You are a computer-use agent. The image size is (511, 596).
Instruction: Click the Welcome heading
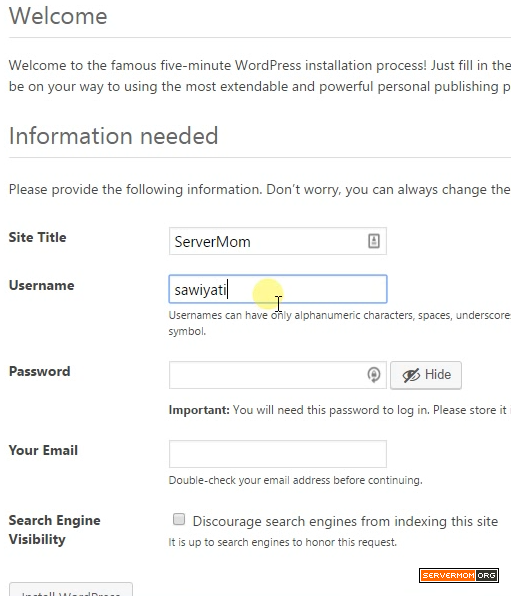58,16
